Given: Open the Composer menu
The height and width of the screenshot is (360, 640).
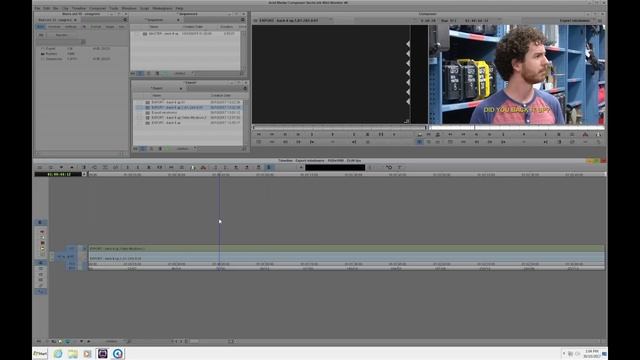Looking at the screenshot, I should point(98,8).
